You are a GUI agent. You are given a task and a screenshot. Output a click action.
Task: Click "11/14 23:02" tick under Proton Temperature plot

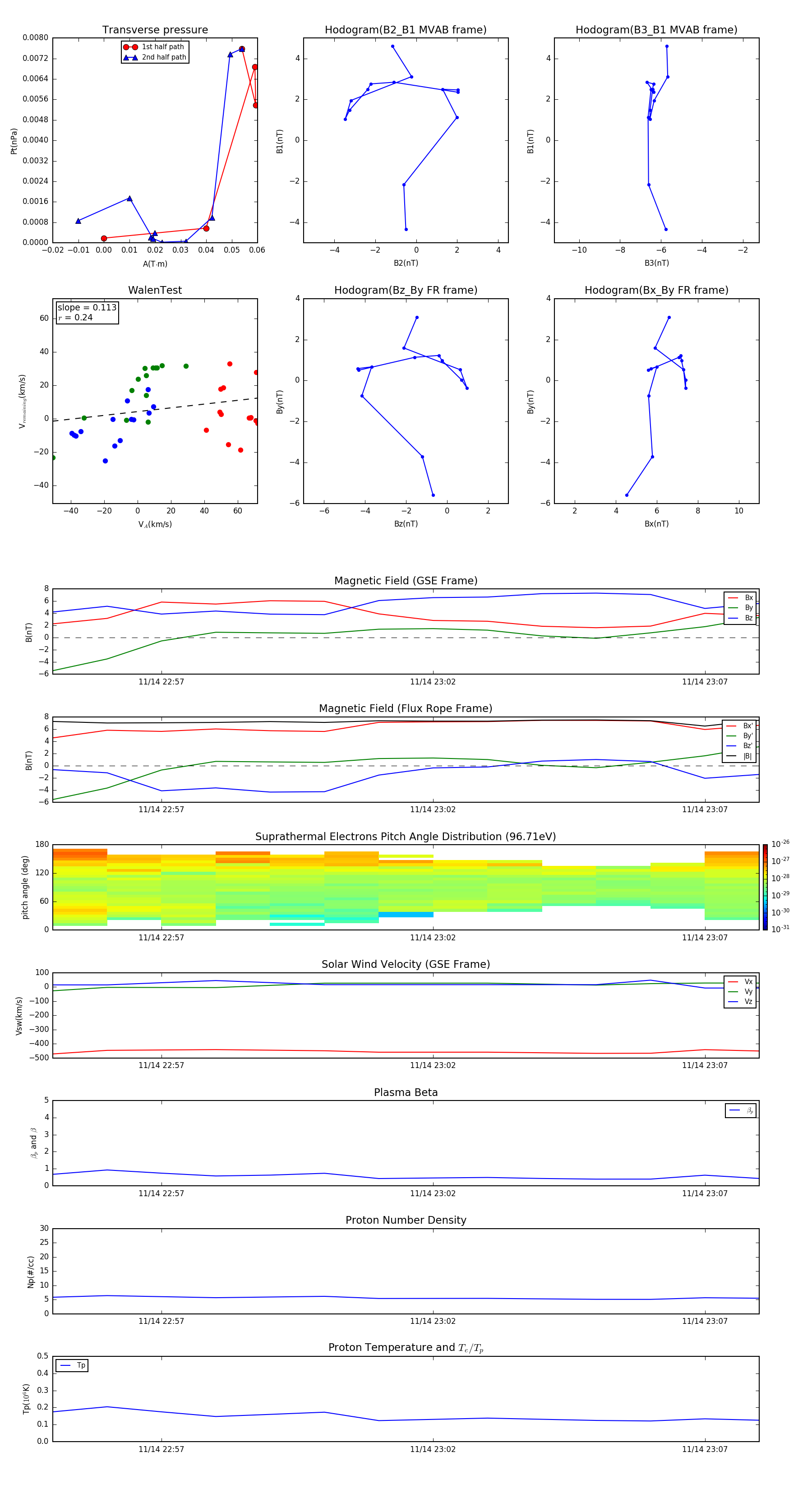pos(433,1449)
